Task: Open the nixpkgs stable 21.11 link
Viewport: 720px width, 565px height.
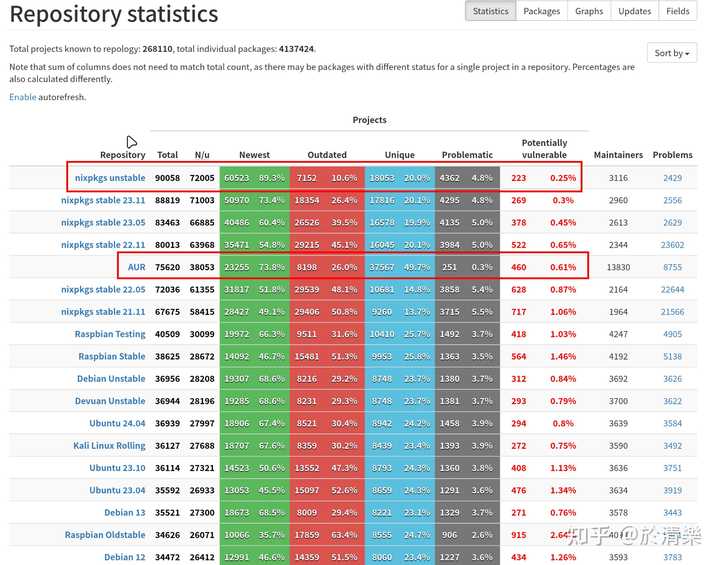Action: [x=103, y=311]
